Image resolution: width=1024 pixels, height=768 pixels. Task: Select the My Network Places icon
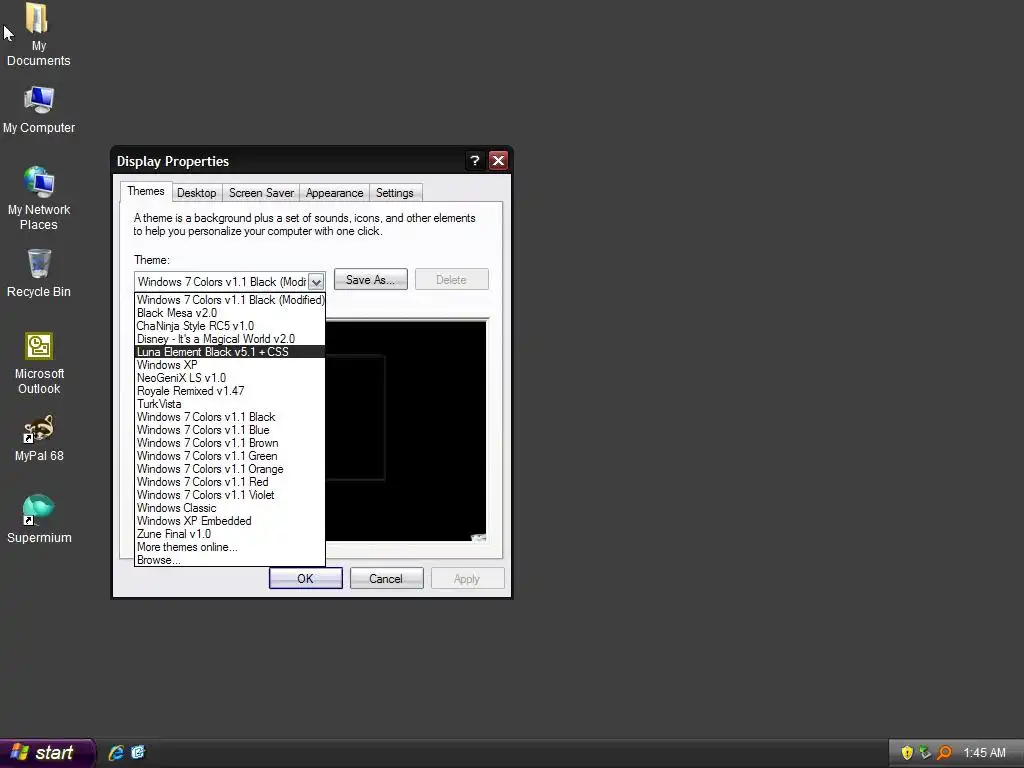point(39,198)
